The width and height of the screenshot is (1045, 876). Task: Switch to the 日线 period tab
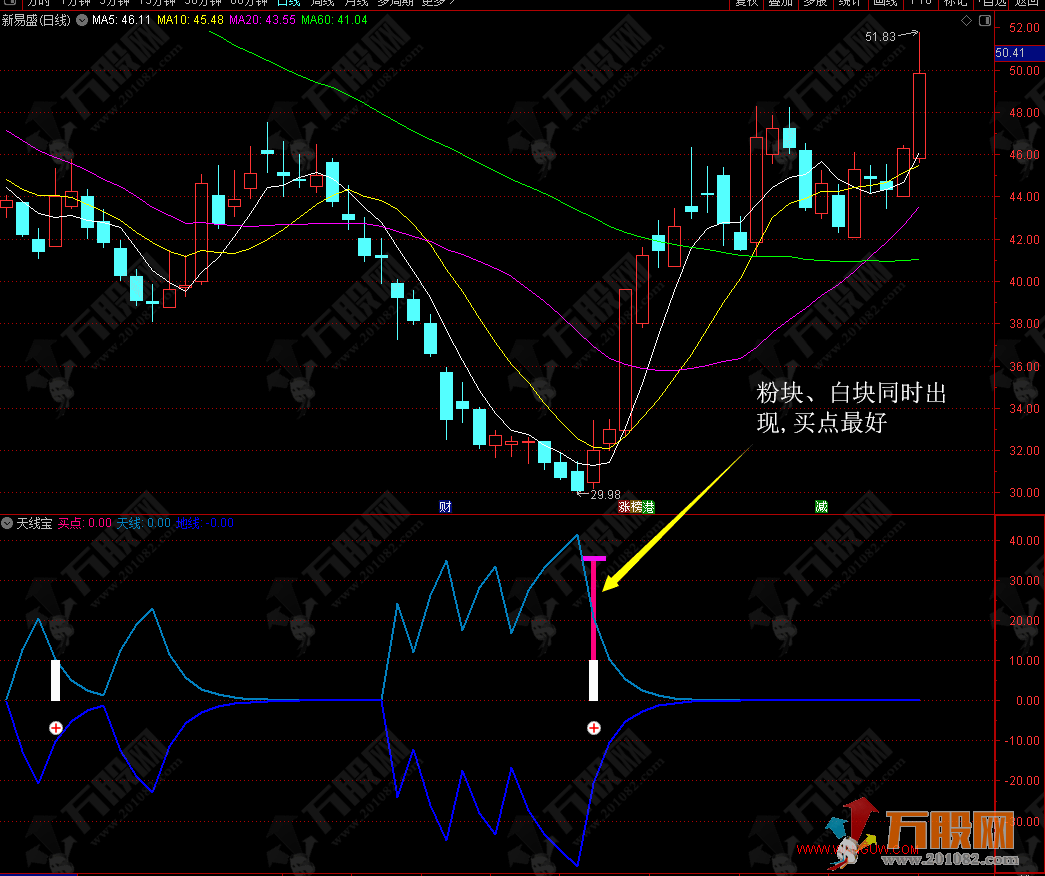click(289, 3)
